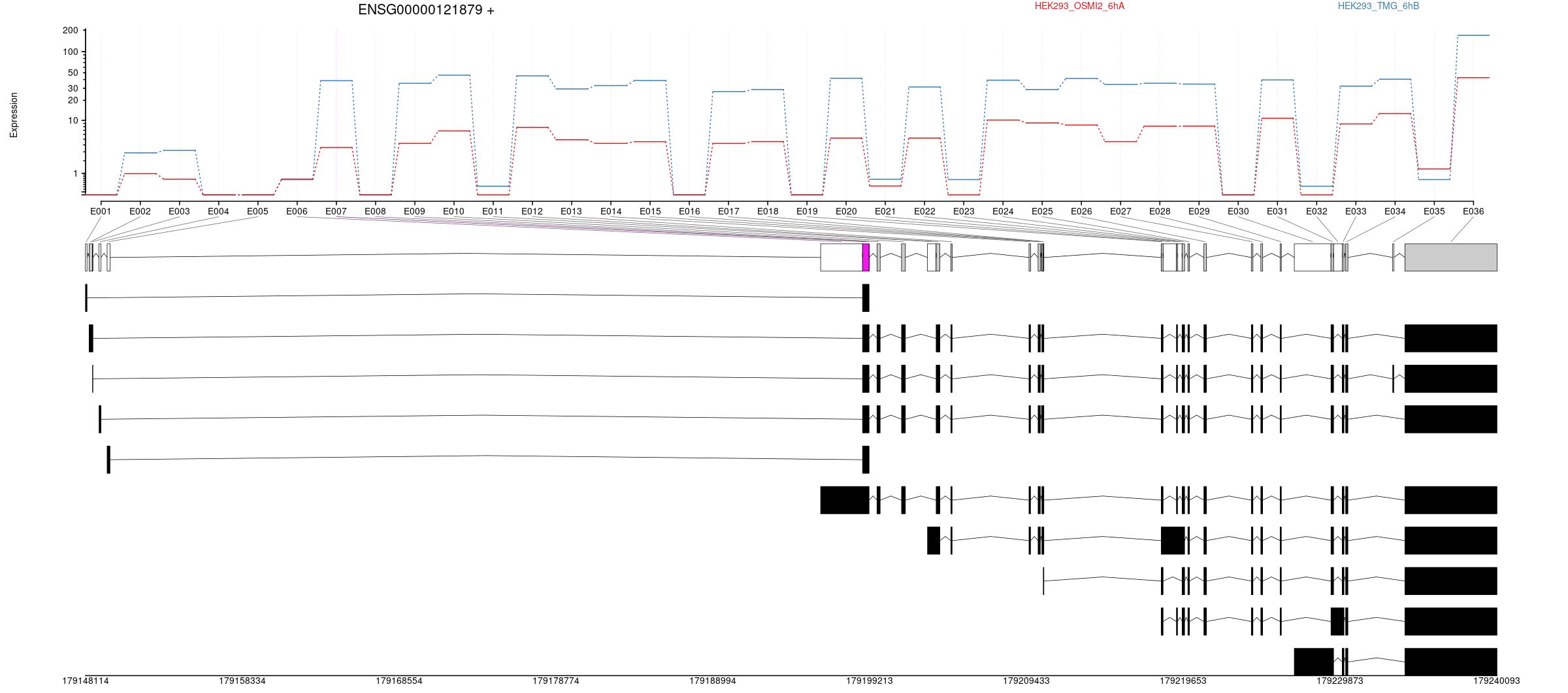1568x693 pixels.
Task: Click y-axis tick value 50
Action: click(x=73, y=73)
